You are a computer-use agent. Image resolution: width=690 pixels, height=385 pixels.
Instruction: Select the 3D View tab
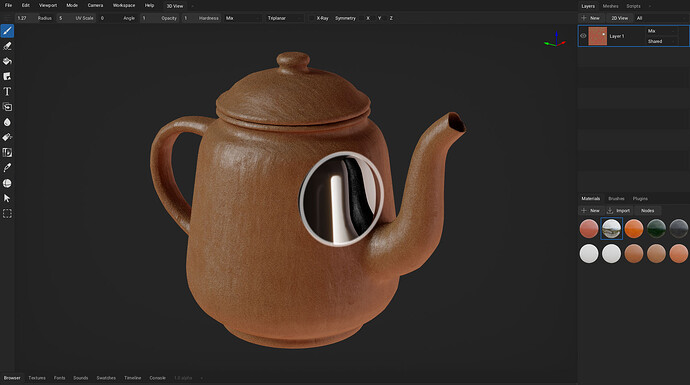(x=175, y=6)
